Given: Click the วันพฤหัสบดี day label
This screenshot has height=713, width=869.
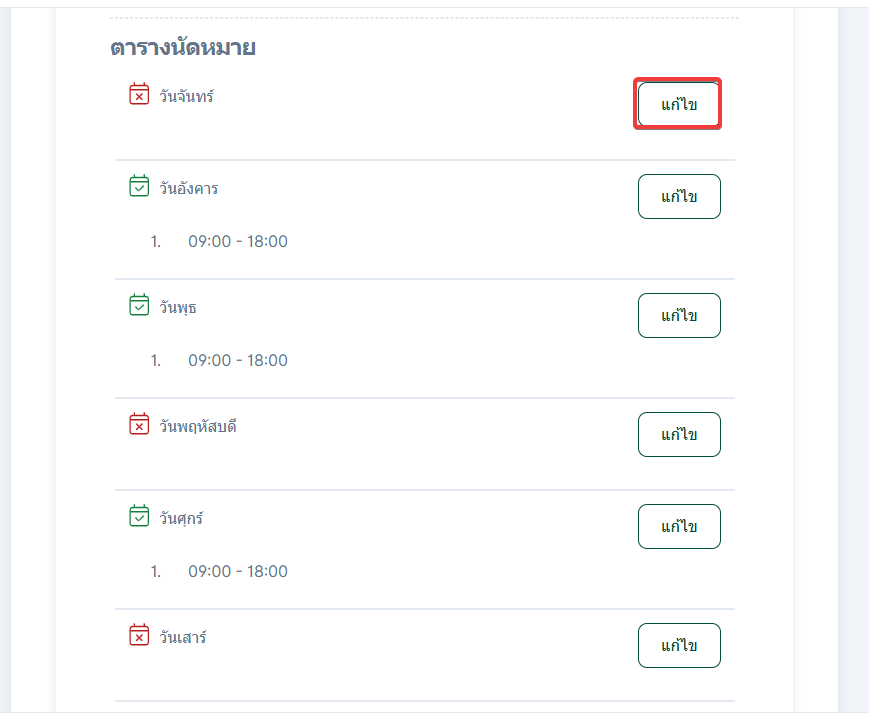Looking at the screenshot, I should point(198,426).
